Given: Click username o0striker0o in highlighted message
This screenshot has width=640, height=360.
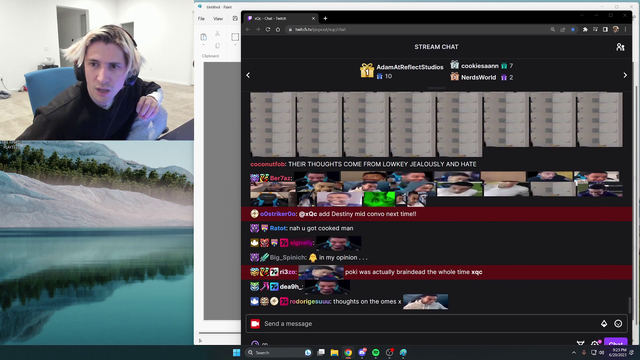Looking at the screenshot, I should click(278, 214).
